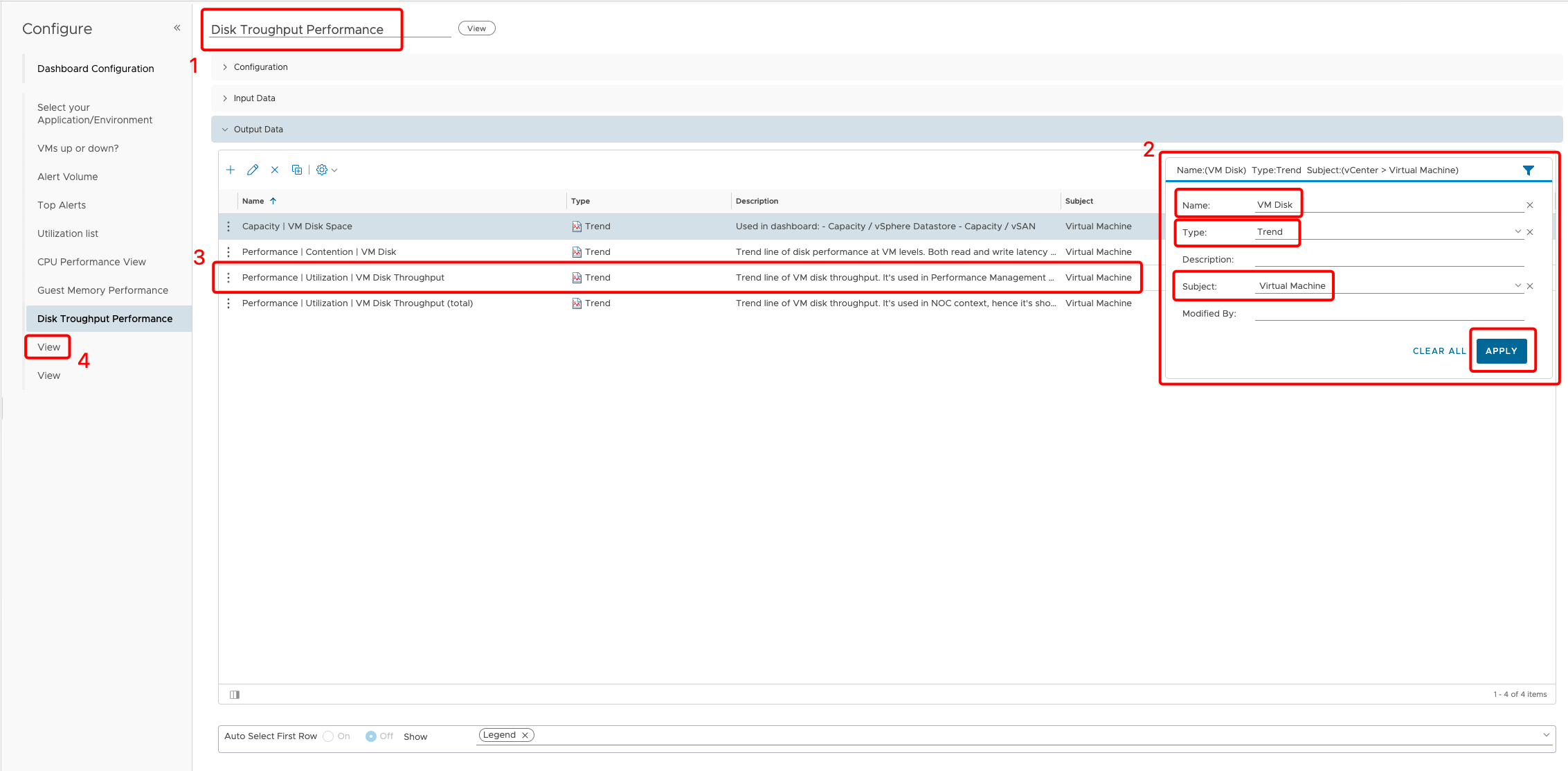Expand the Configuration section

pyautogui.click(x=224, y=67)
